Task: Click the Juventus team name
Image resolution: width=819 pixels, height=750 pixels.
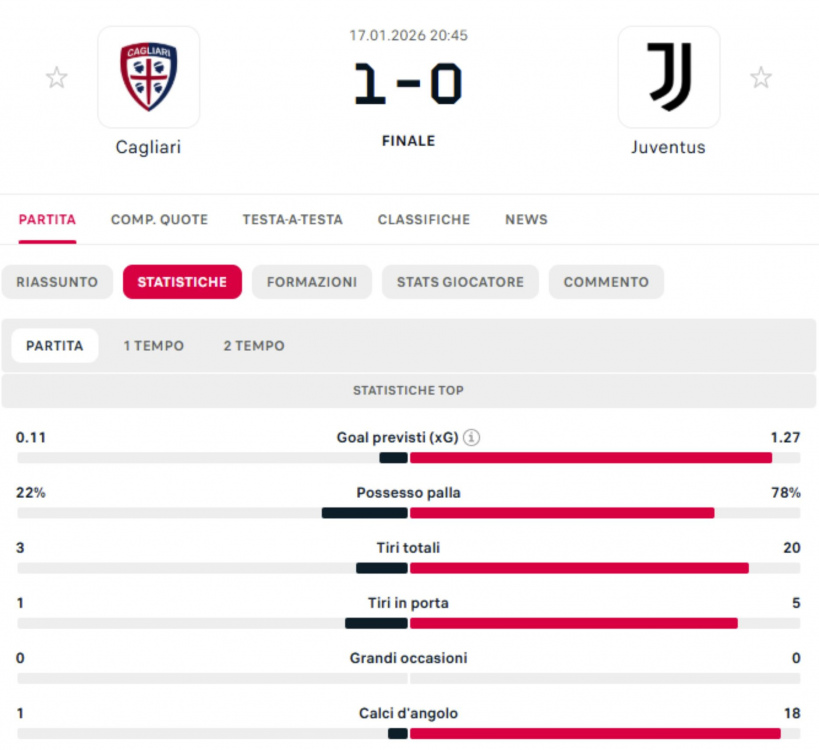Action: [x=668, y=147]
